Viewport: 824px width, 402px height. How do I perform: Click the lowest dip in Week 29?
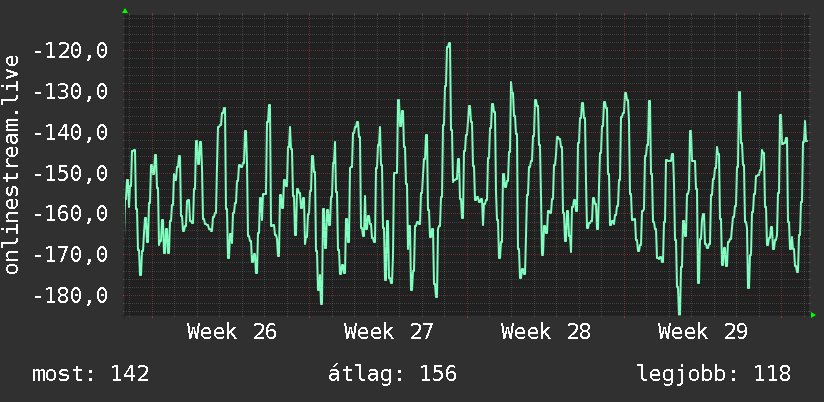679,313
